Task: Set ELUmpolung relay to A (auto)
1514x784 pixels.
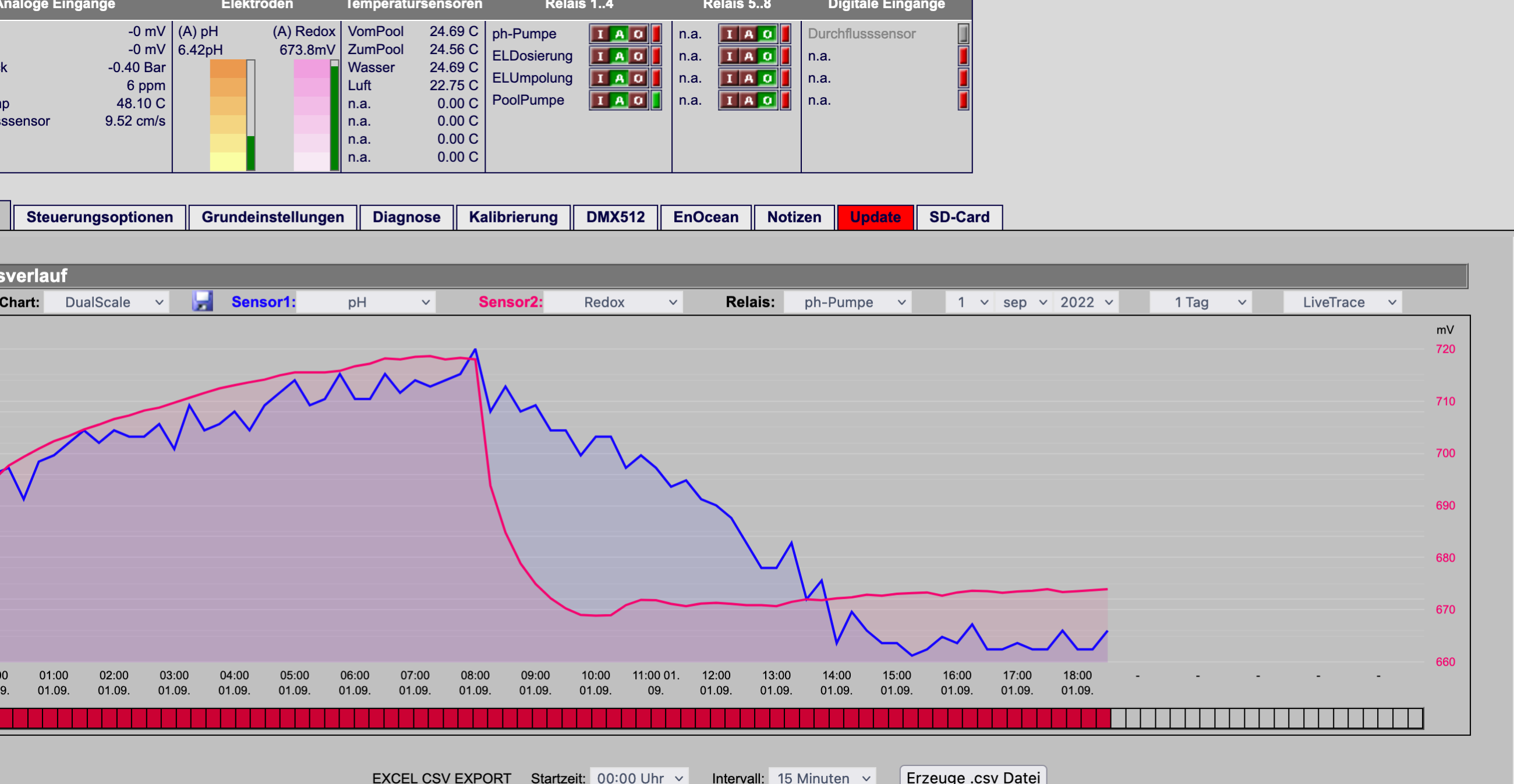Action: (x=620, y=77)
